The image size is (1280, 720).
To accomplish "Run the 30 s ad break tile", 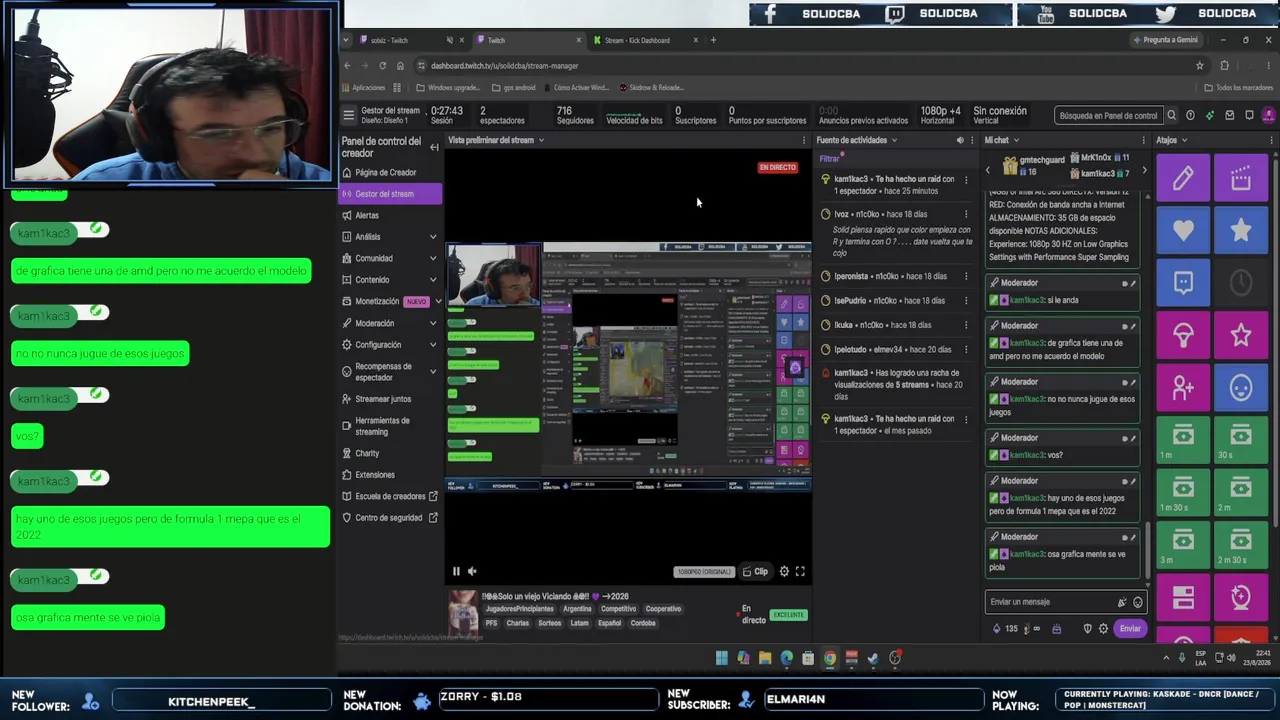I will click(1241, 440).
